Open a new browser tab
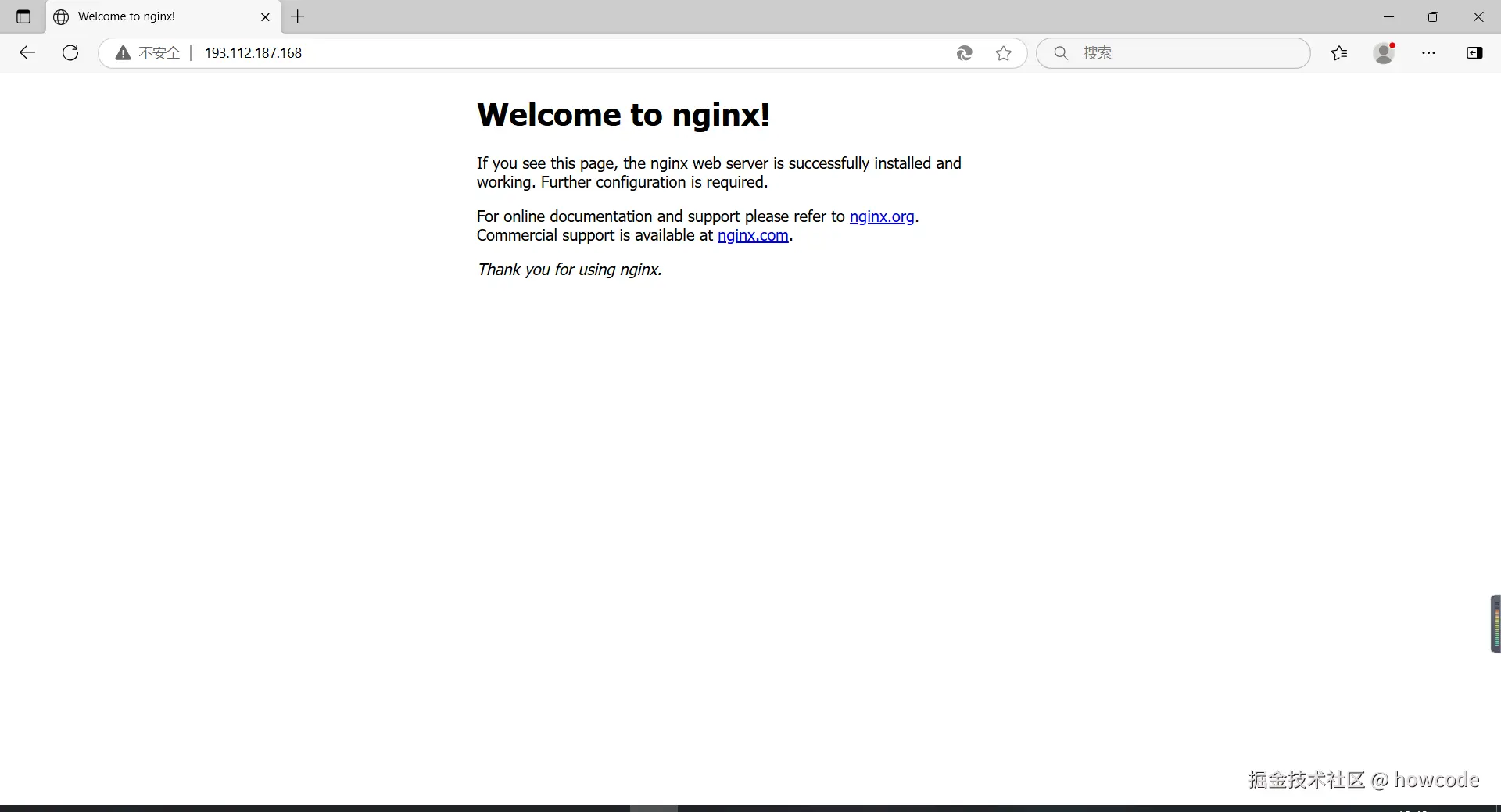Viewport: 1501px width, 812px height. [x=298, y=16]
